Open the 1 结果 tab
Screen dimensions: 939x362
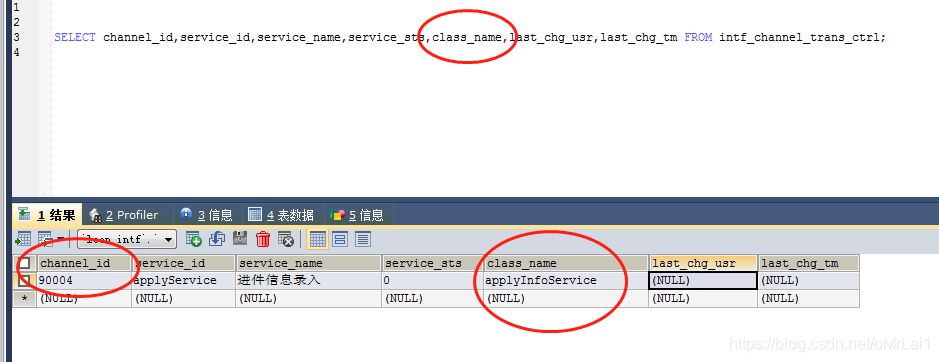[x=47, y=215]
